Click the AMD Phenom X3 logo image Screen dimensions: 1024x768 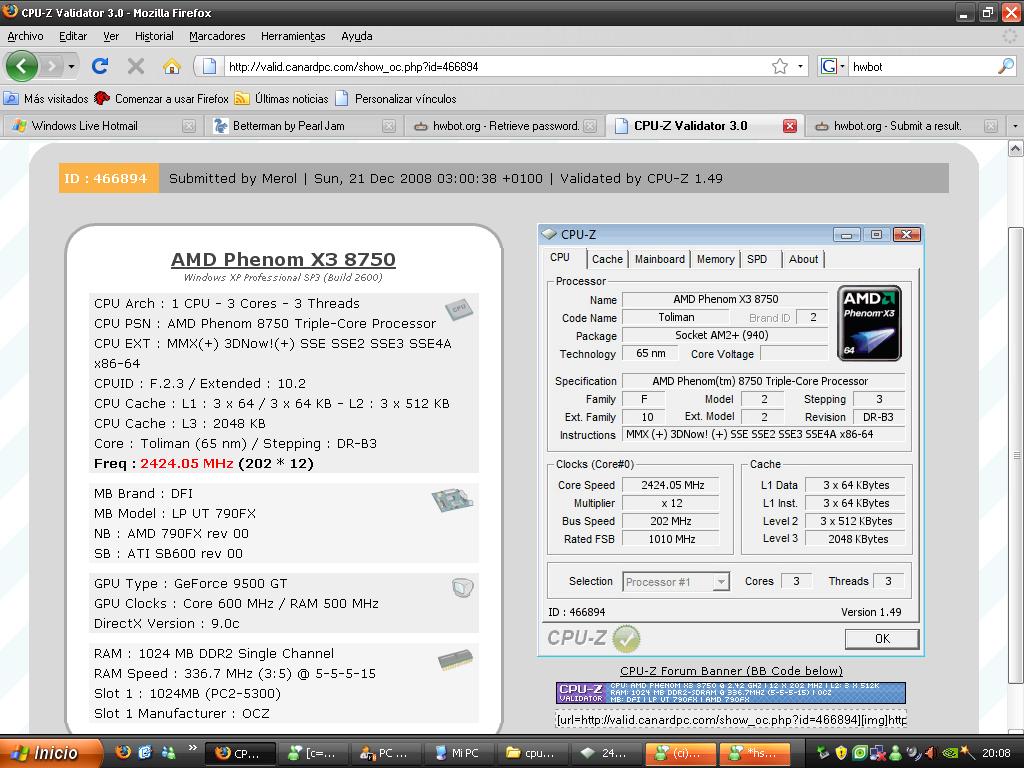pyautogui.click(x=869, y=323)
